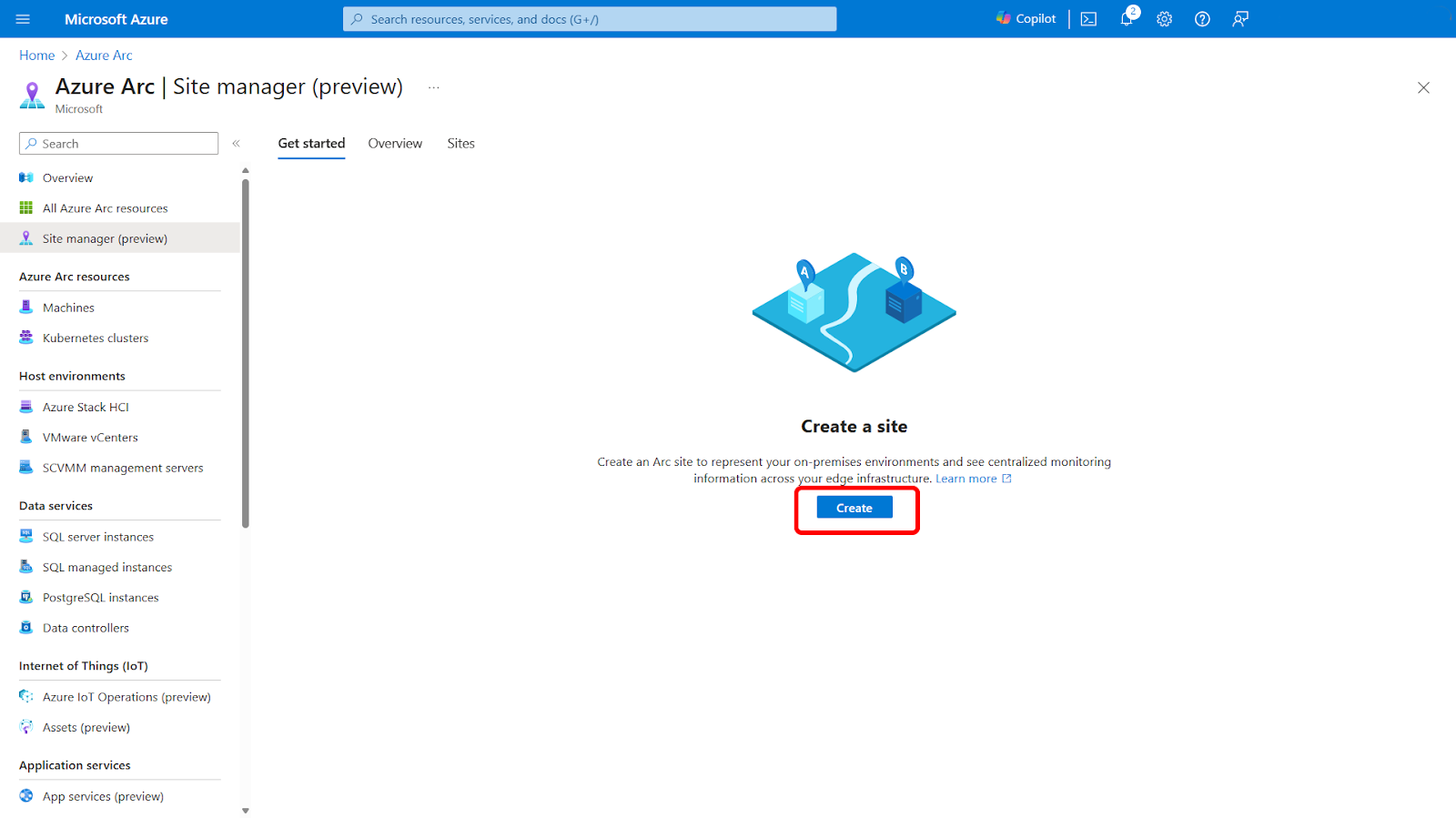
Task: Click the Site manager pin icon in sidebar
Action: [26, 238]
